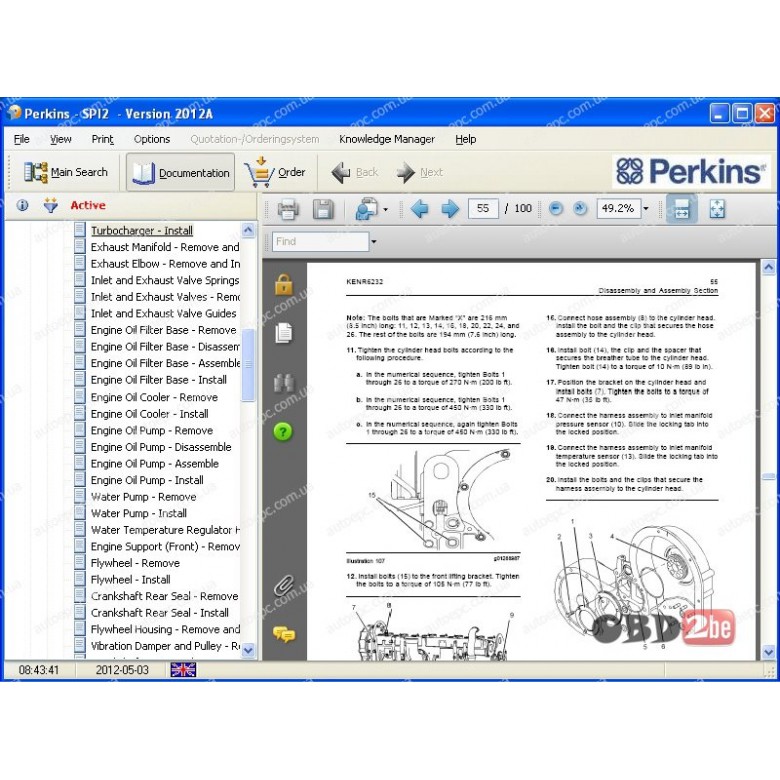Click document icon beside Engine Oil Pump - Remove

coord(80,429)
